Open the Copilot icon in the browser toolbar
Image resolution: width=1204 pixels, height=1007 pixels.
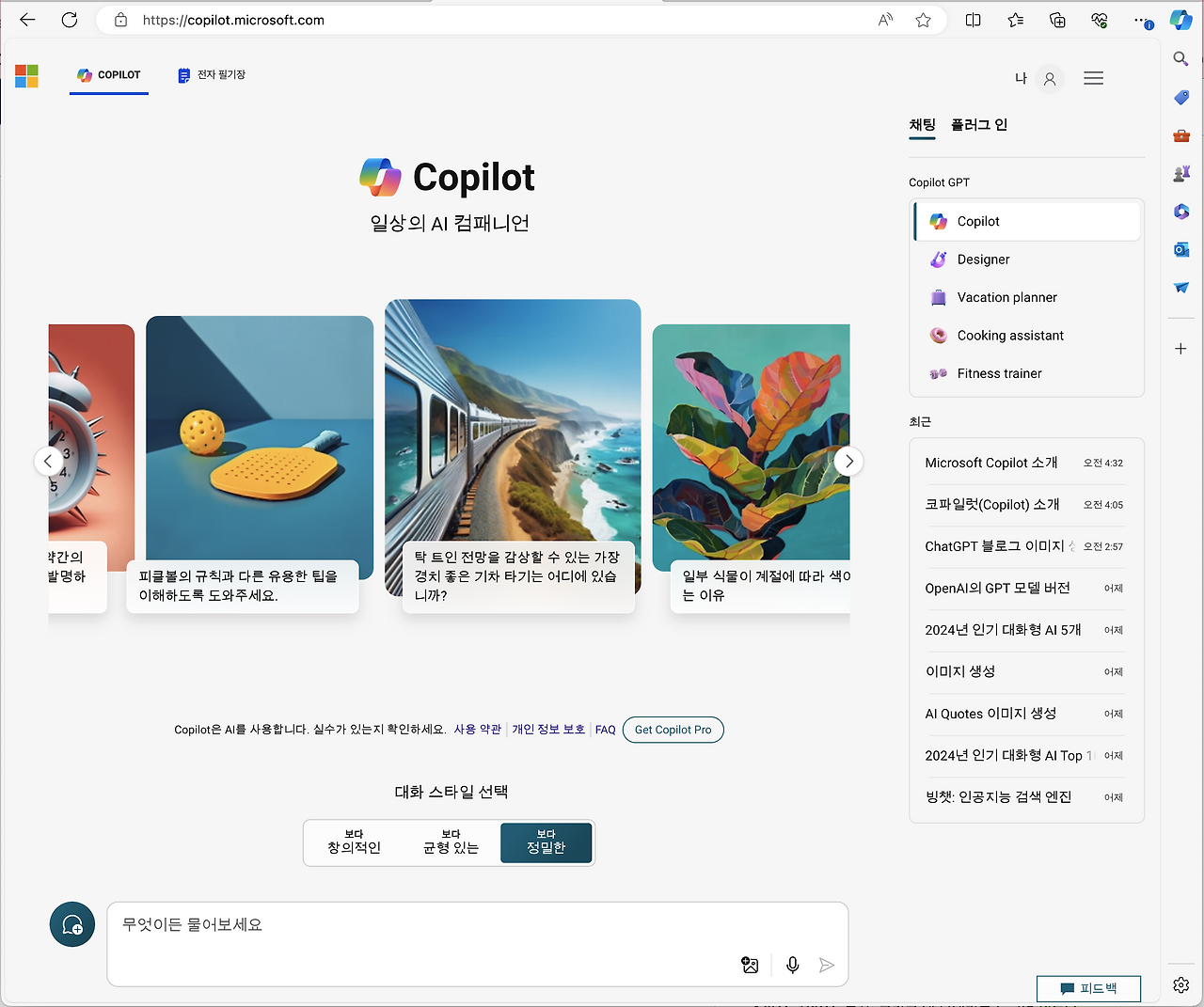coord(1180,19)
